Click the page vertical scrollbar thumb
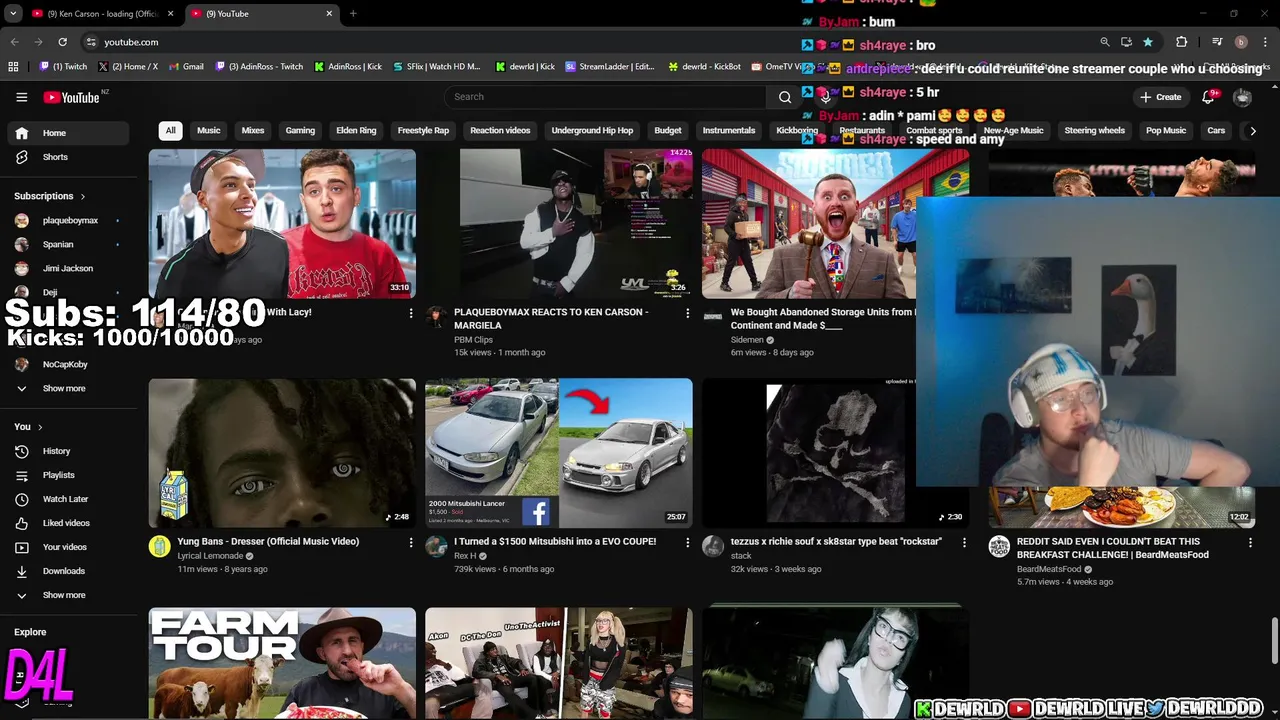Viewport: 1280px width, 720px height. coord(1274,641)
